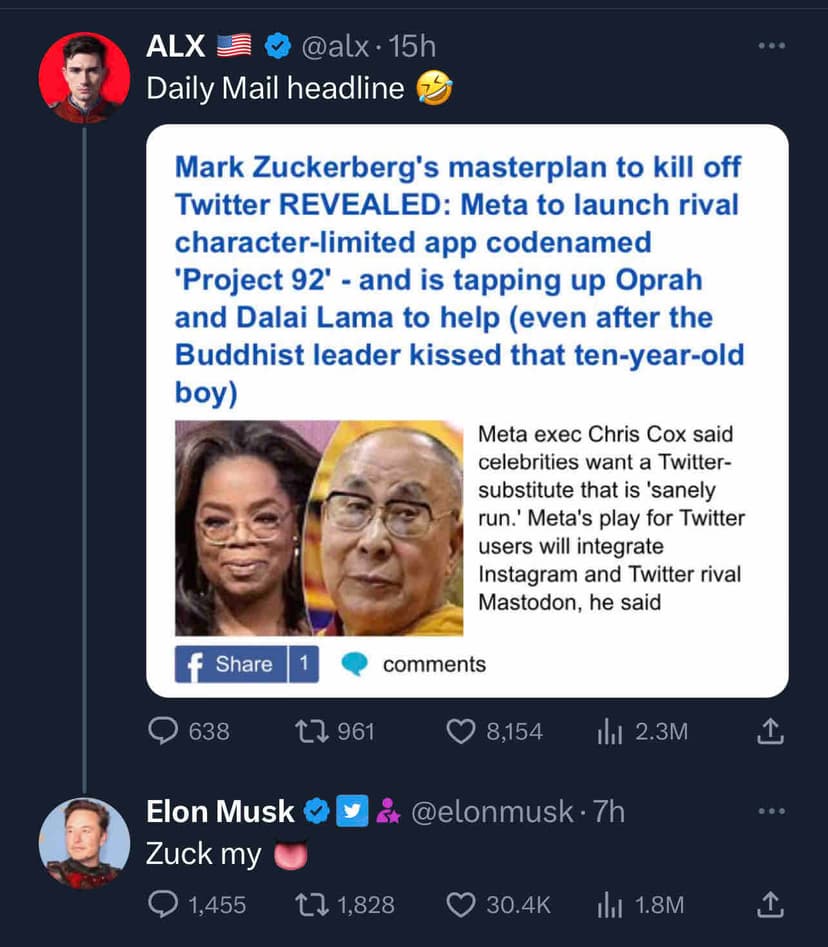Open Elon Musk's profile picture
Image resolution: width=828 pixels, height=947 pixels.
coord(85,843)
